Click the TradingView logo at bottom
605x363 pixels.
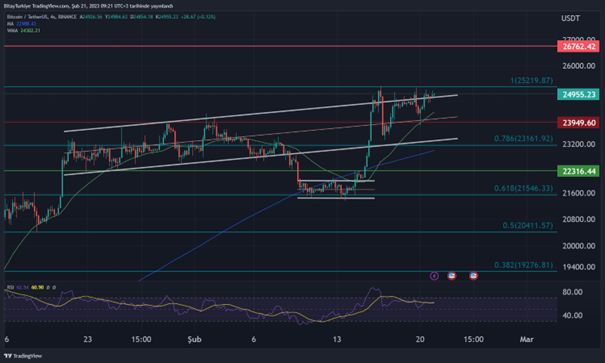23,356
